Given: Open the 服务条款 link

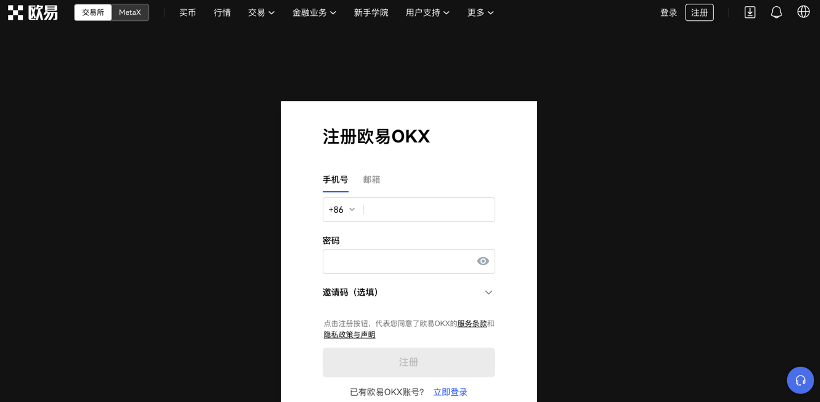Looking at the screenshot, I should [472, 324].
